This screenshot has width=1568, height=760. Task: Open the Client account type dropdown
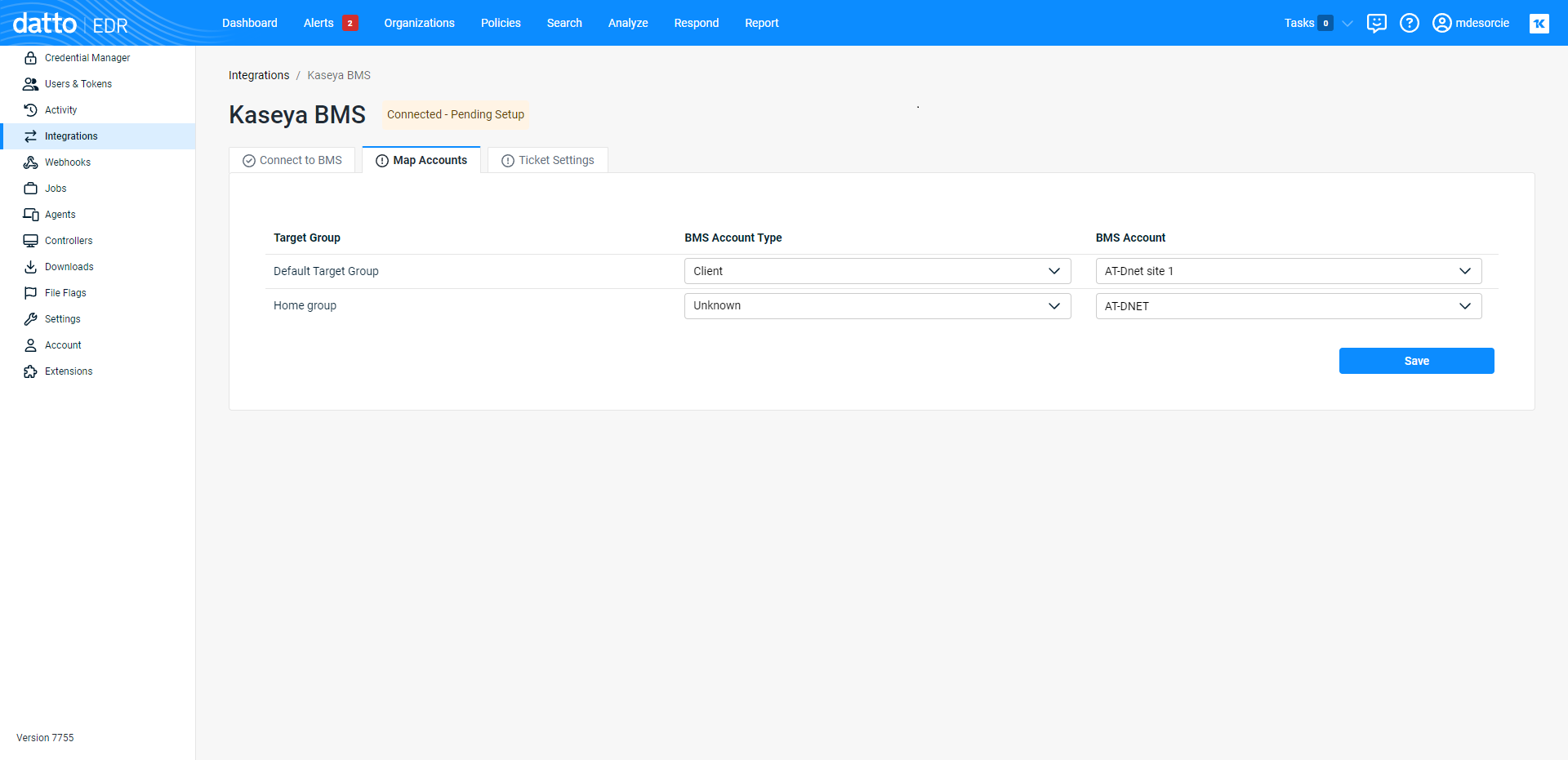click(x=877, y=271)
